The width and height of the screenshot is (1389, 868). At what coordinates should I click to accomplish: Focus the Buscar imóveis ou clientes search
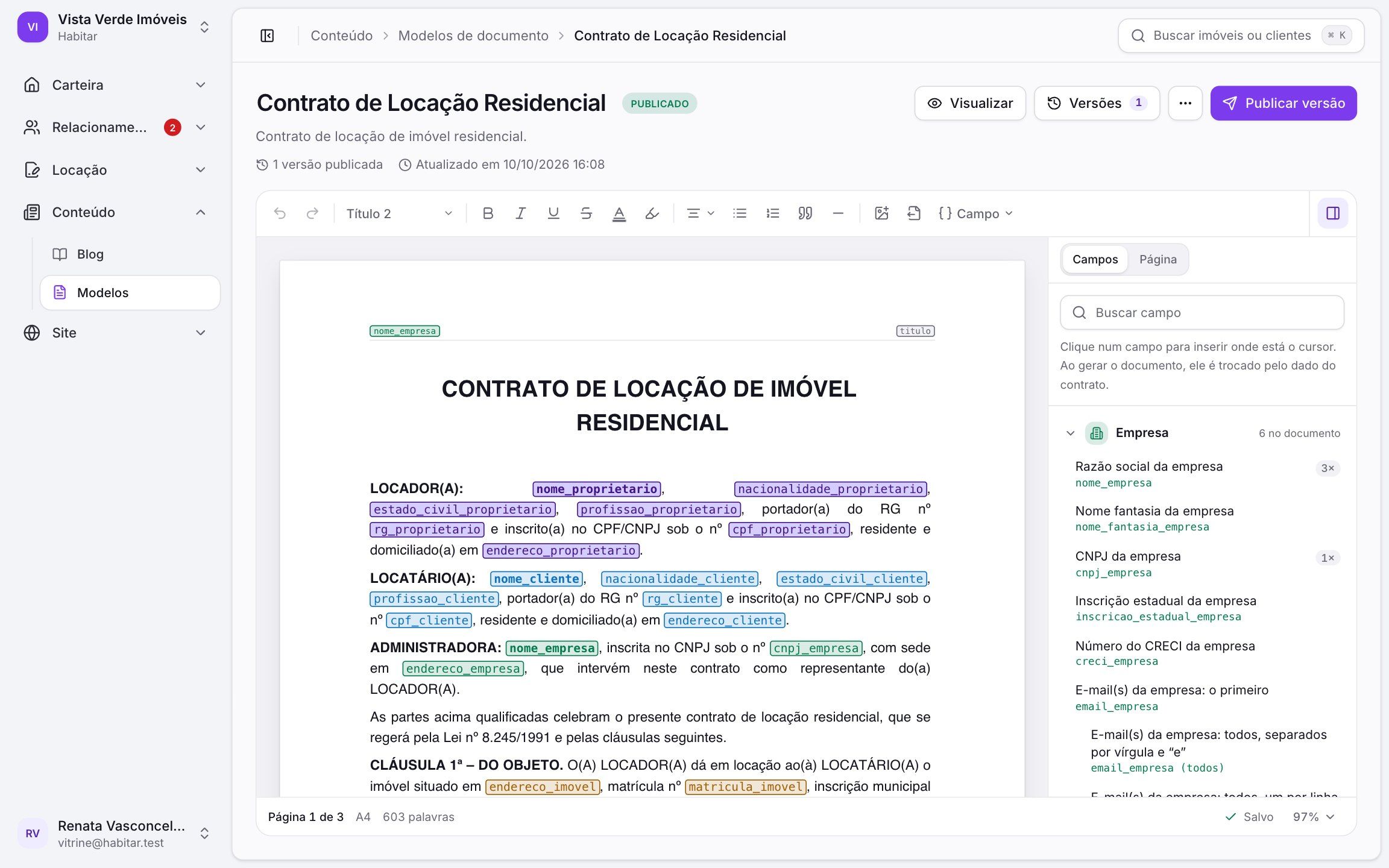coord(1241,36)
